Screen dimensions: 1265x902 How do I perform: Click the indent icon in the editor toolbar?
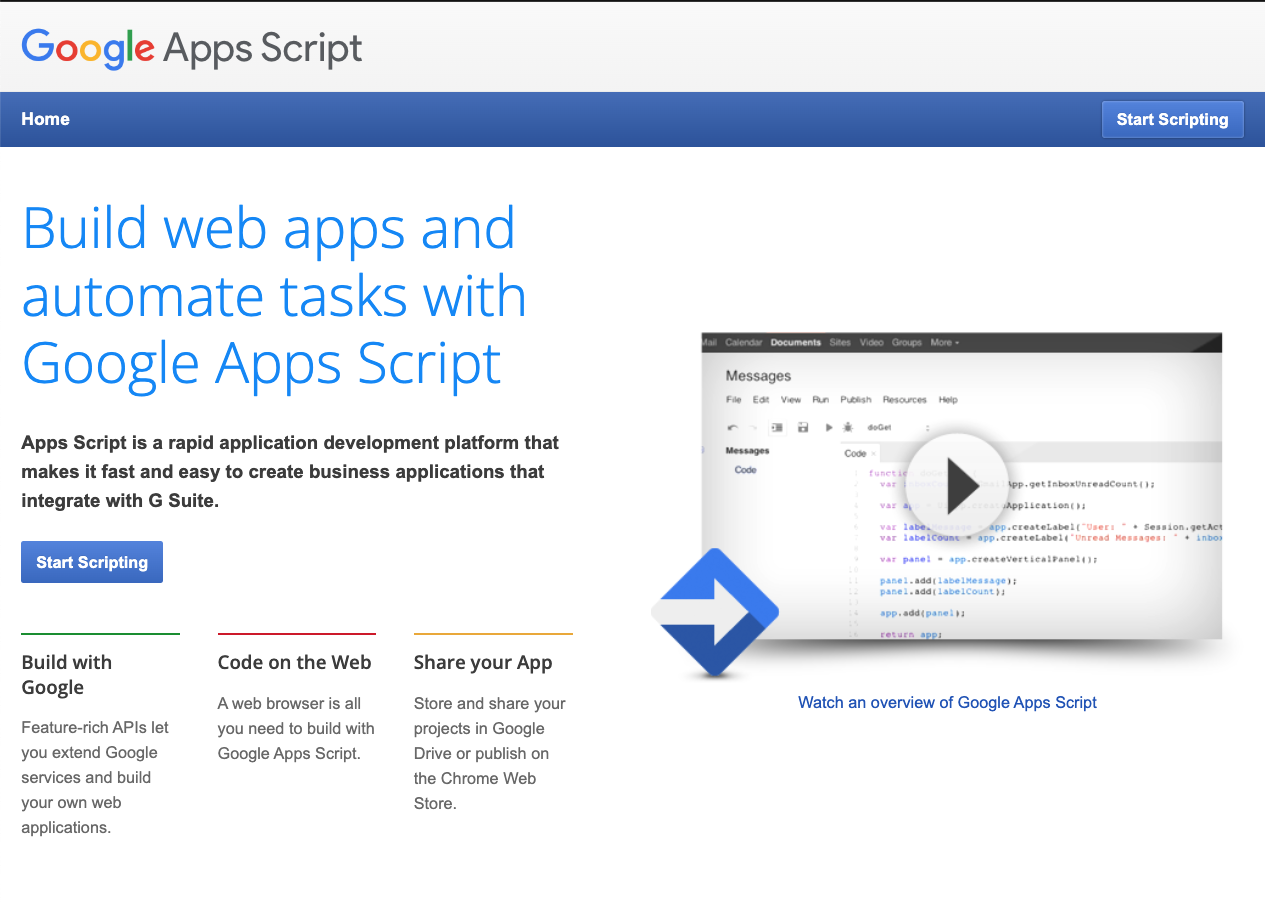tap(777, 427)
